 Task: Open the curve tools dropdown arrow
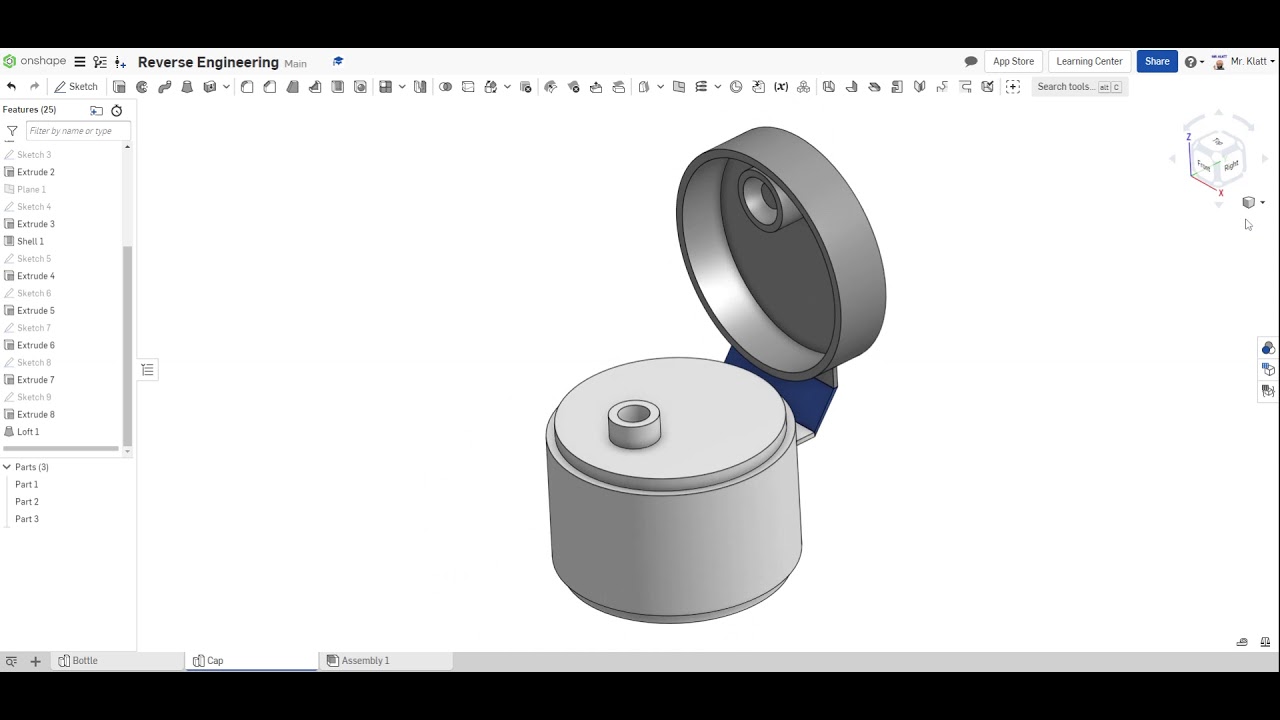pos(717,87)
